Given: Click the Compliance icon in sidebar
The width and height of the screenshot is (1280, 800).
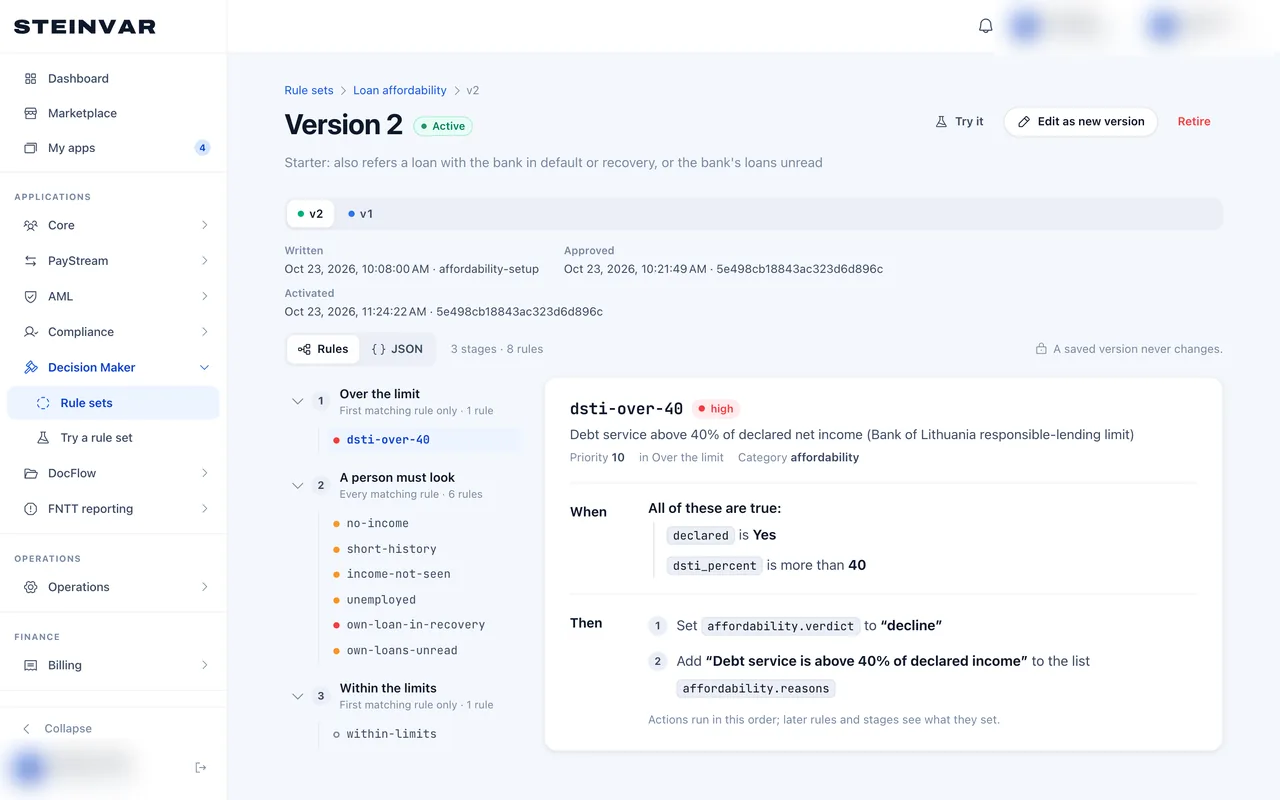Looking at the screenshot, I should tap(30, 332).
